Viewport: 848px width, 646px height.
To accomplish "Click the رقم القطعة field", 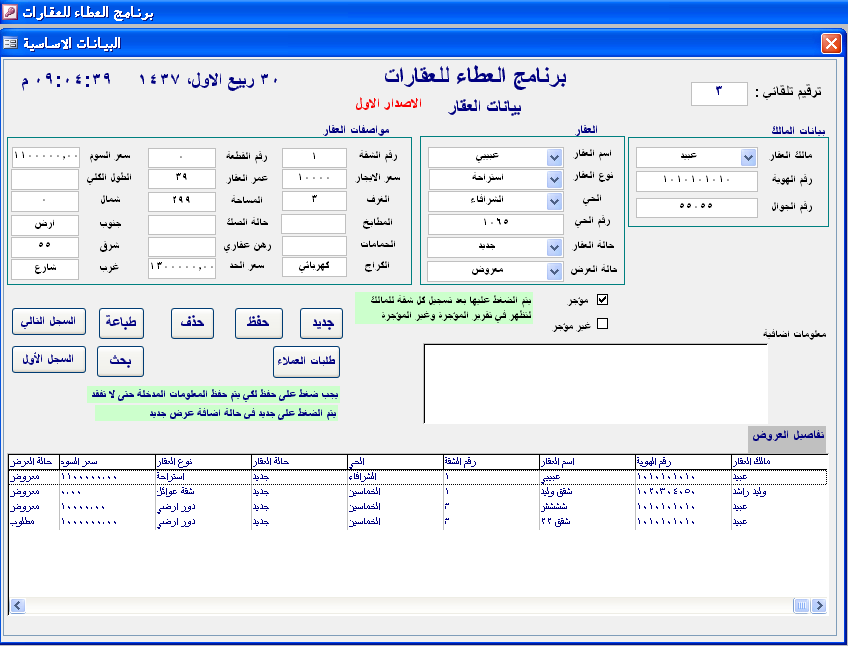I will (182, 157).
